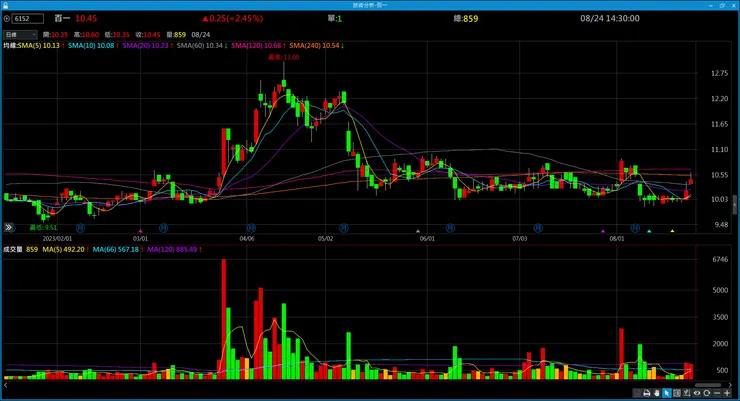Click the yellow triangle marker on time axis
This screenshot has height=401, width=740.
[x=673, y=231]
